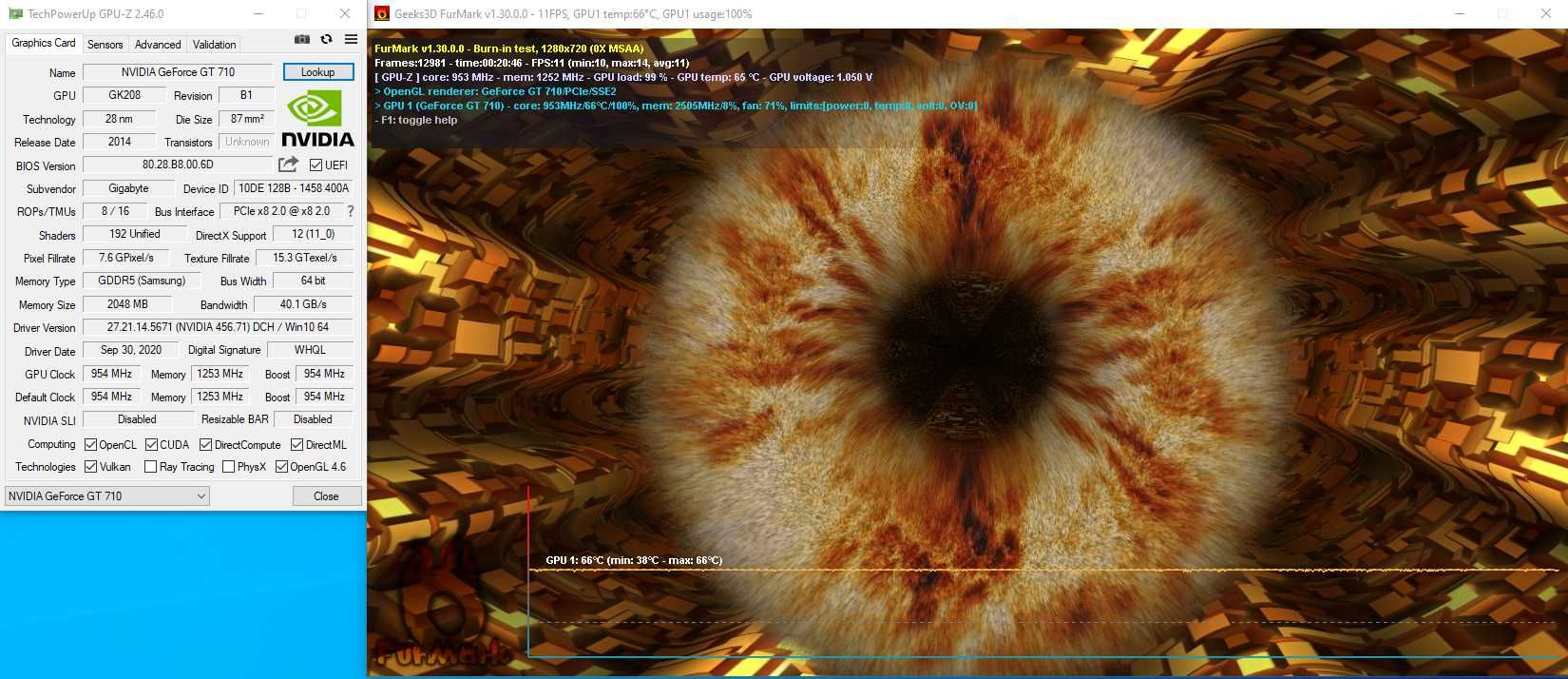Minimize the GPU-Z window
The height and width of the screenshot is (679, 1568).
(260, 14)
